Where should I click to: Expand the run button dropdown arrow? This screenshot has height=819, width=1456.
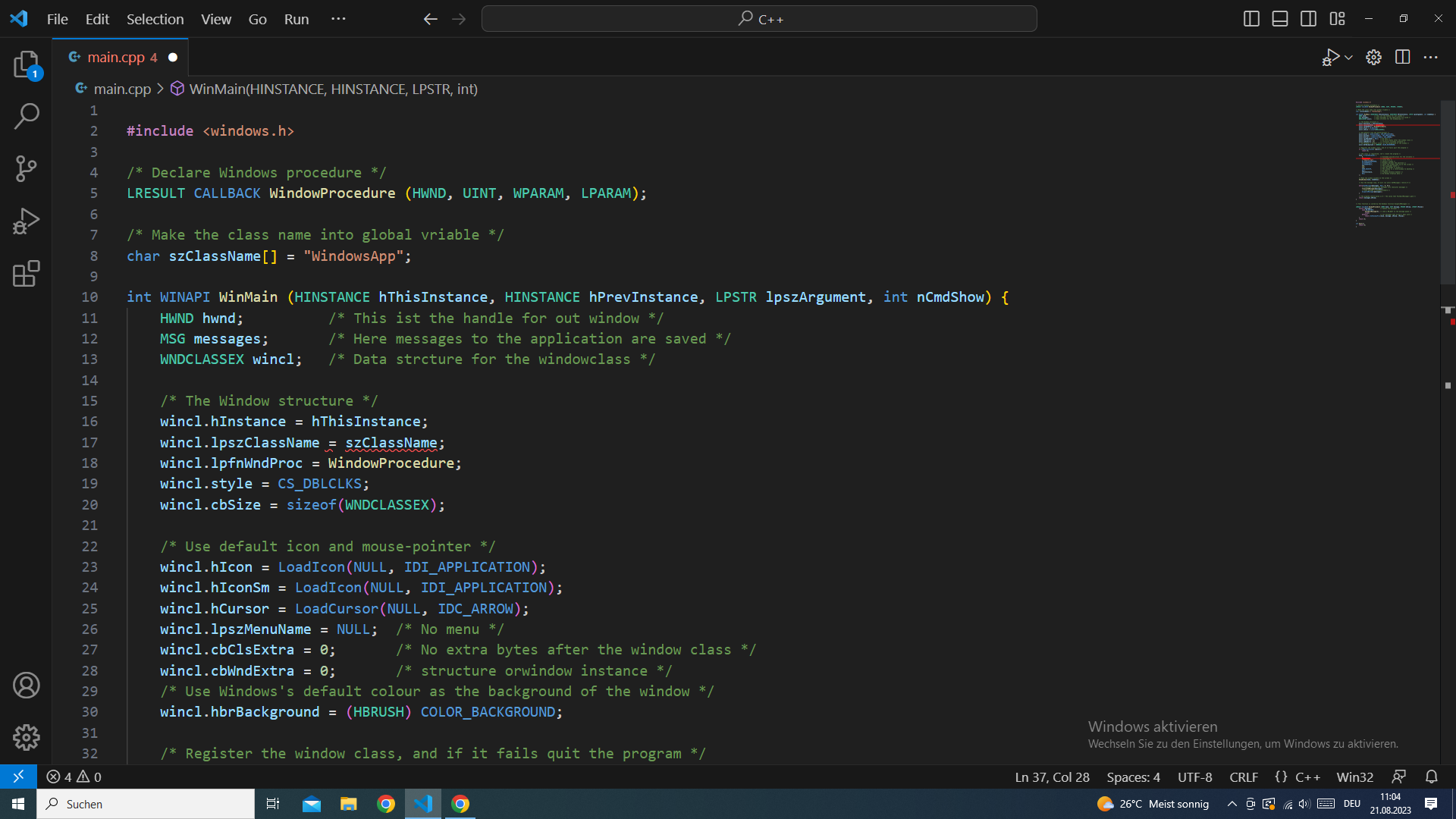[x=1348, y=58]
